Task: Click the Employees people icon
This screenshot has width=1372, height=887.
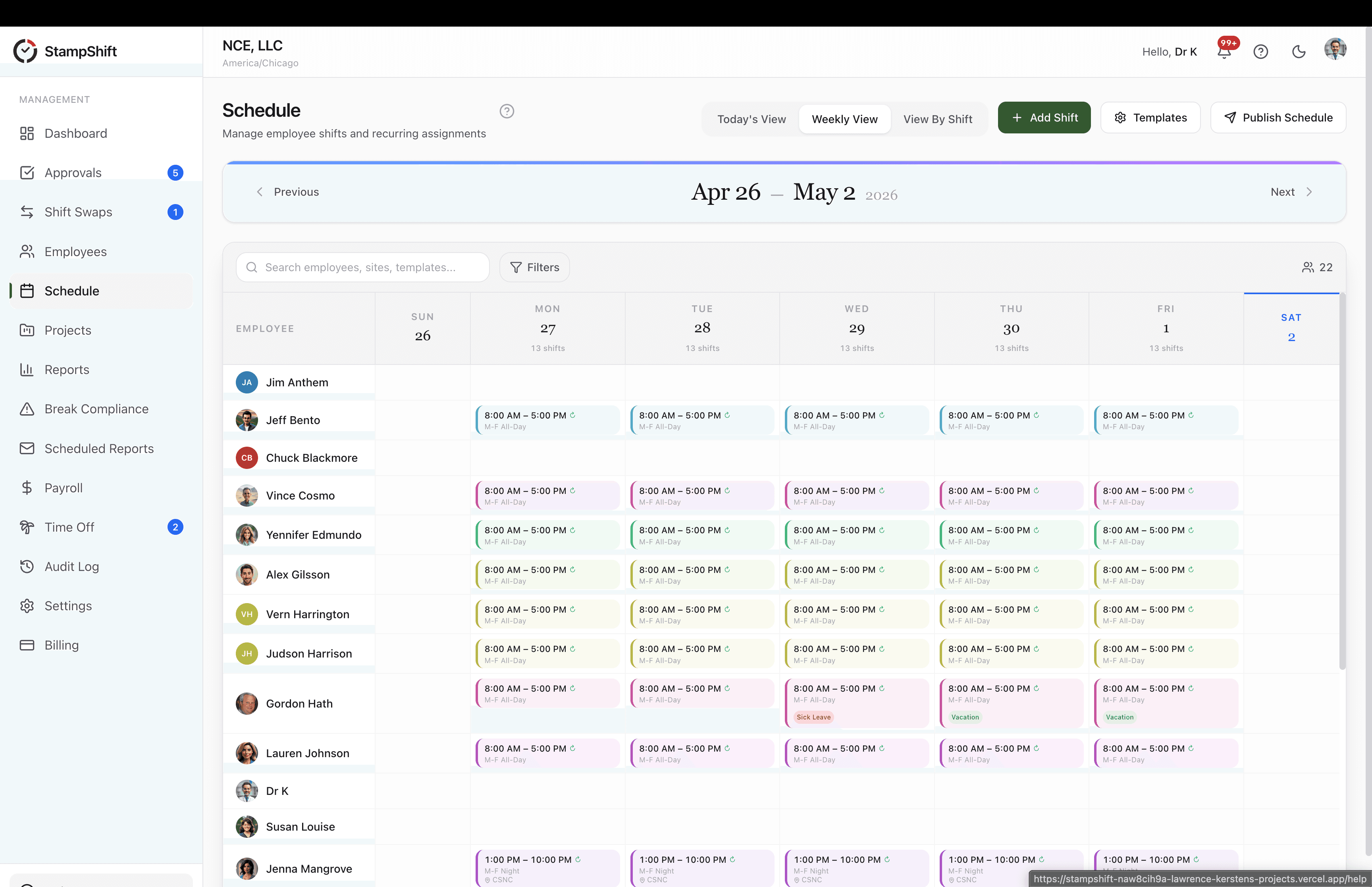Action: coord(27,252)
